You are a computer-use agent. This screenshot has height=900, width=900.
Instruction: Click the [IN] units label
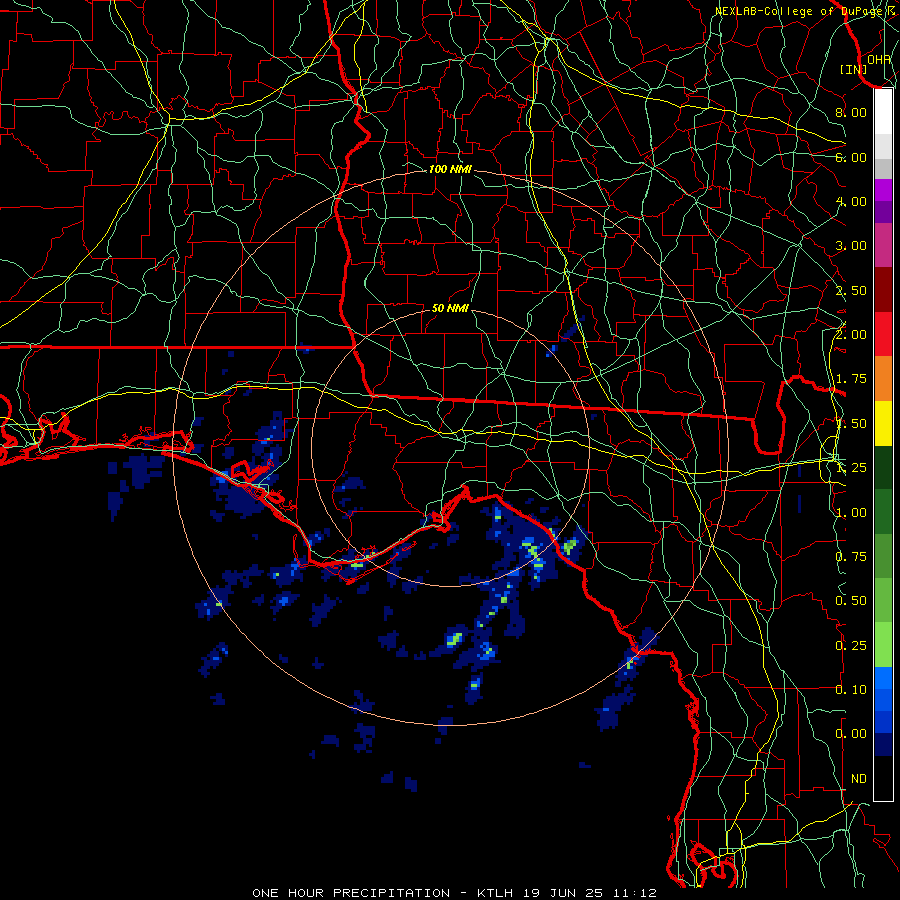(x=854, y=69)
